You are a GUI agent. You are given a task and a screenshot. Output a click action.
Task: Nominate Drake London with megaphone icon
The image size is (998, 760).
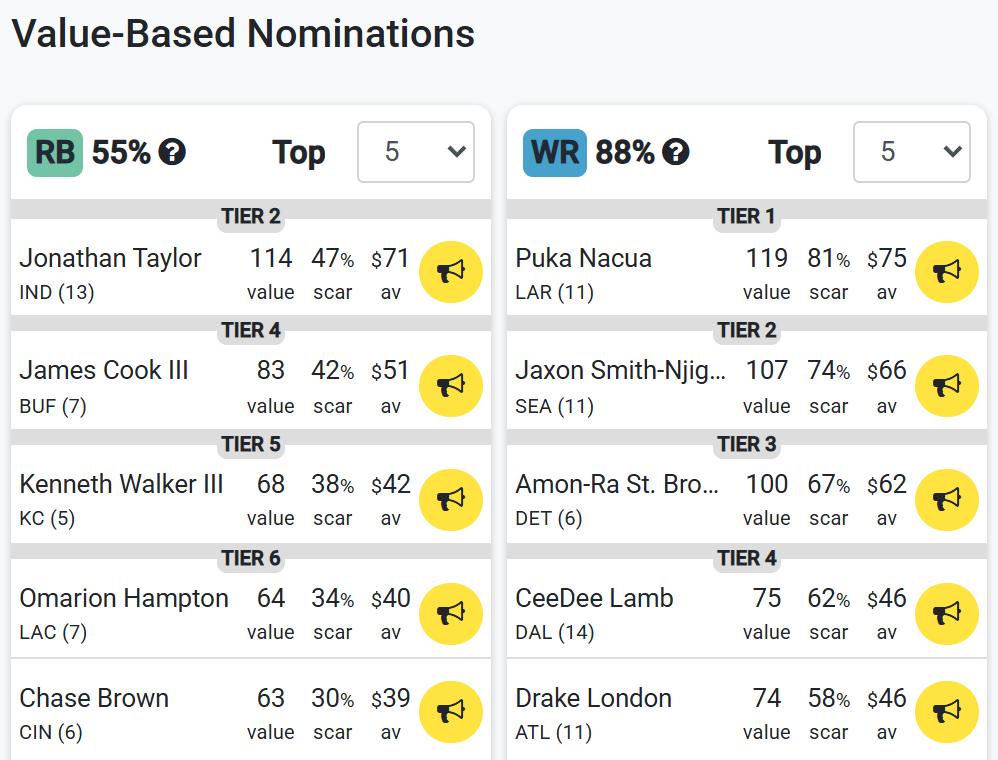946,712
